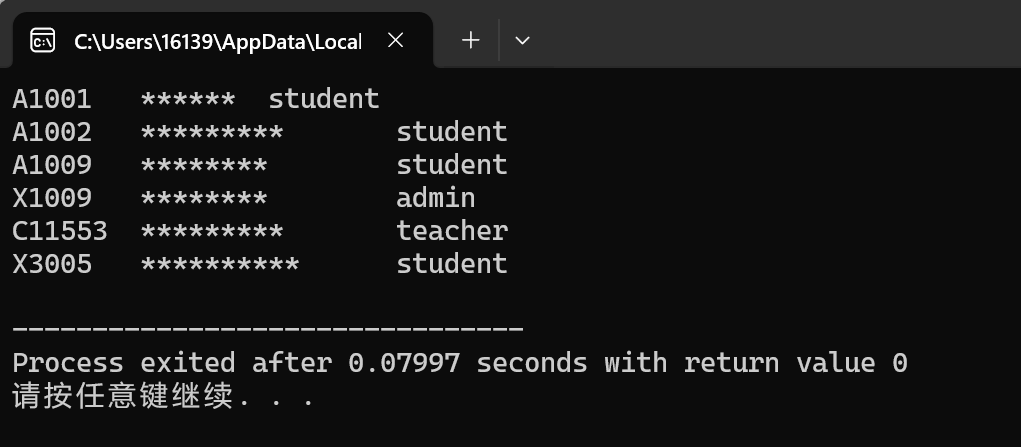Click the word student on the A1001 row

324,99
